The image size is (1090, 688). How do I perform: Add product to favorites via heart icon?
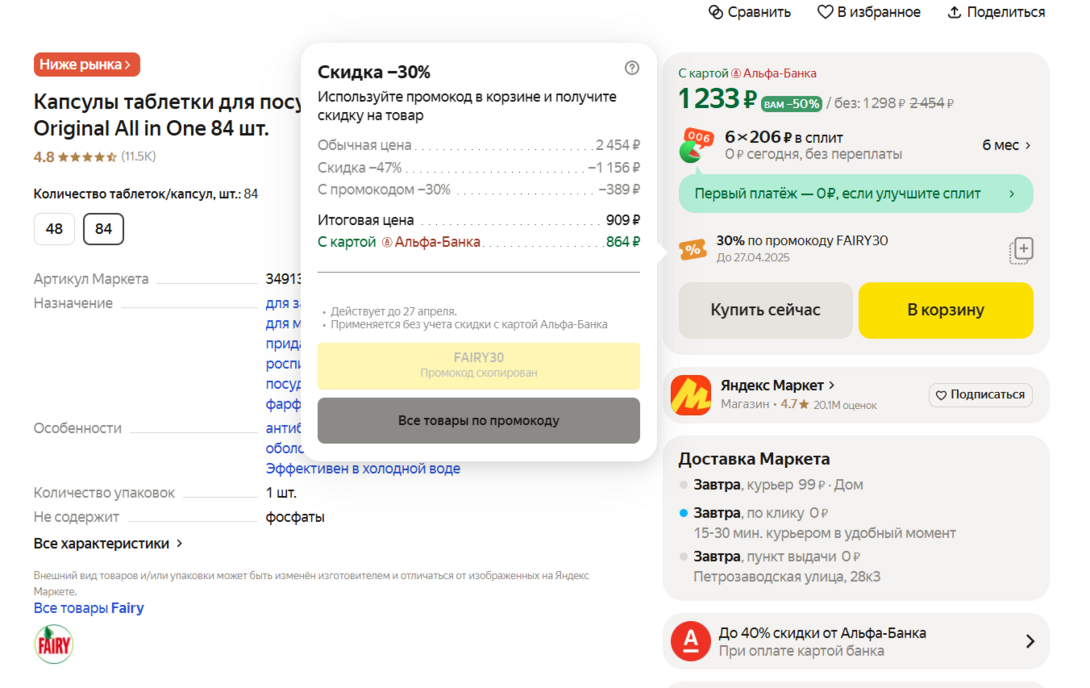[x=825, y=12]
